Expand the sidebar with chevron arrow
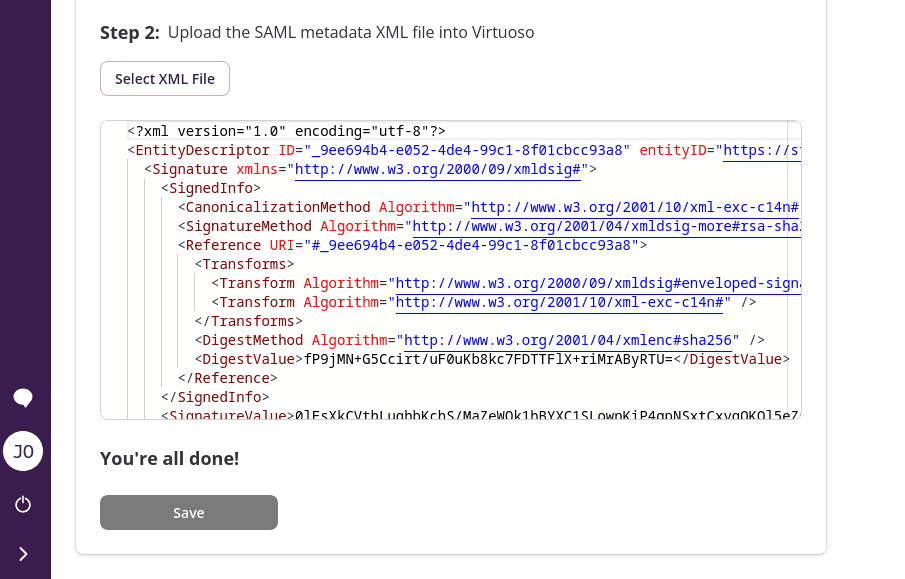Screen dimensions: 905x579 23,554
